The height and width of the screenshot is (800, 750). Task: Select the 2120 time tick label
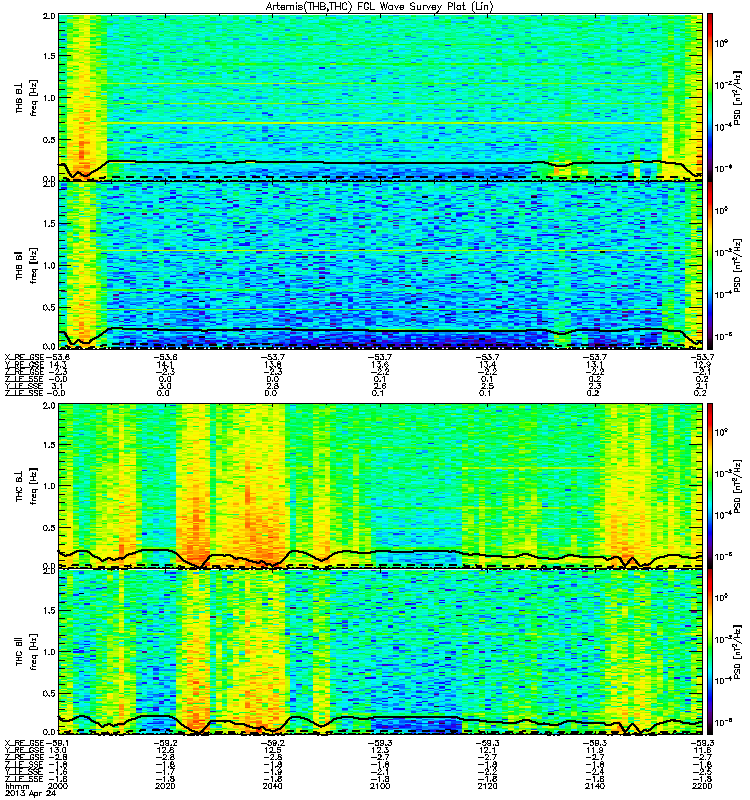coord(487,786)
